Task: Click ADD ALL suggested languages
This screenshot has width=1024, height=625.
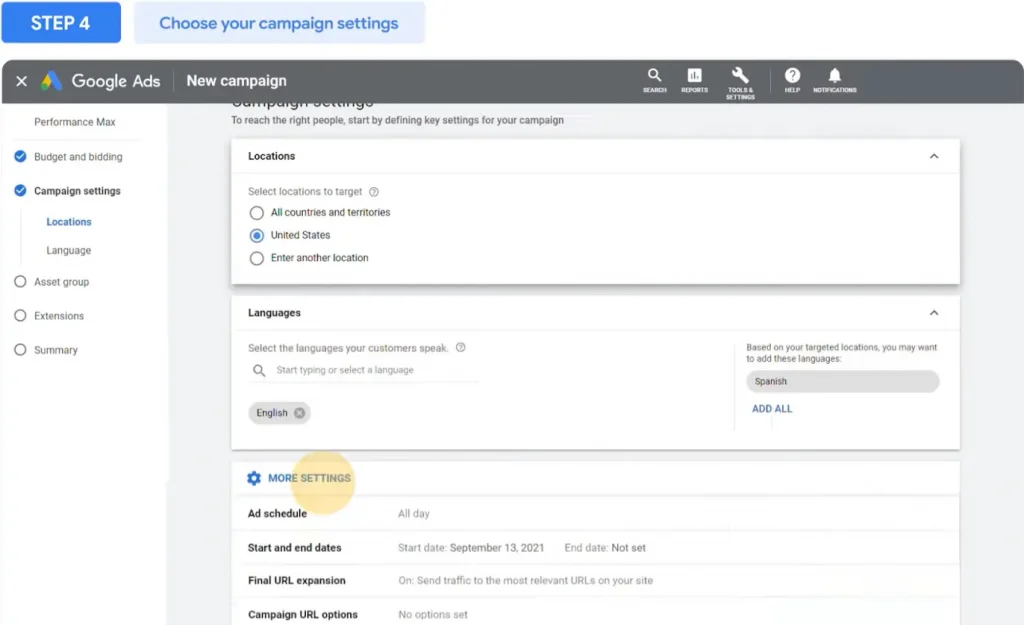Action: 772,409
